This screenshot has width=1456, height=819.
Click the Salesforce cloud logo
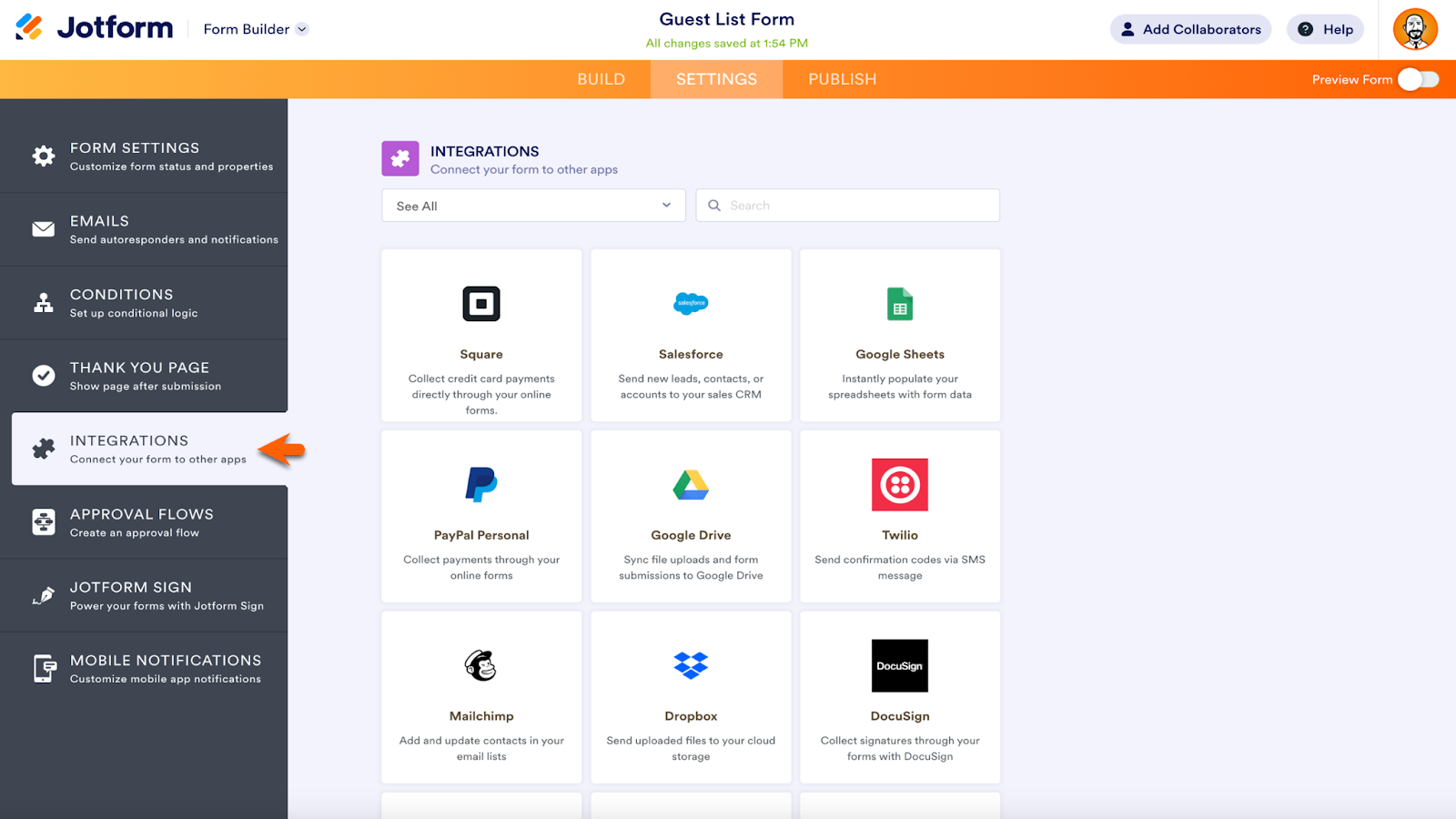click(x=691, y=303)
